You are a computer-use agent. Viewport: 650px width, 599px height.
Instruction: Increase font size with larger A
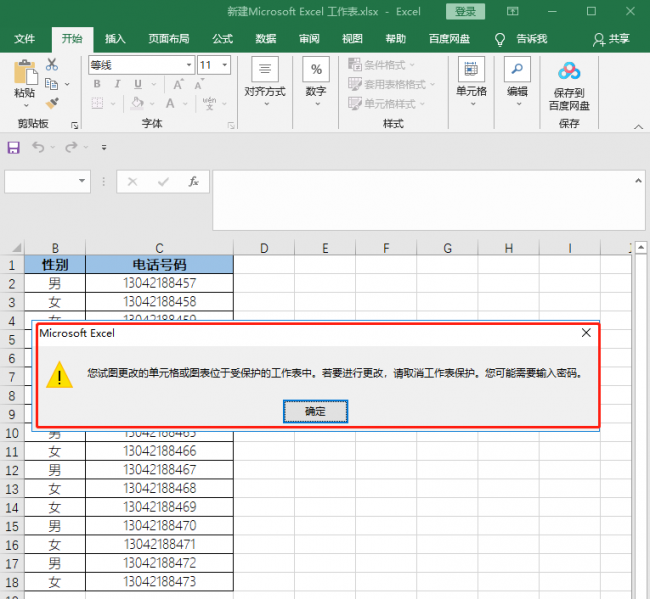coord(178,85)
